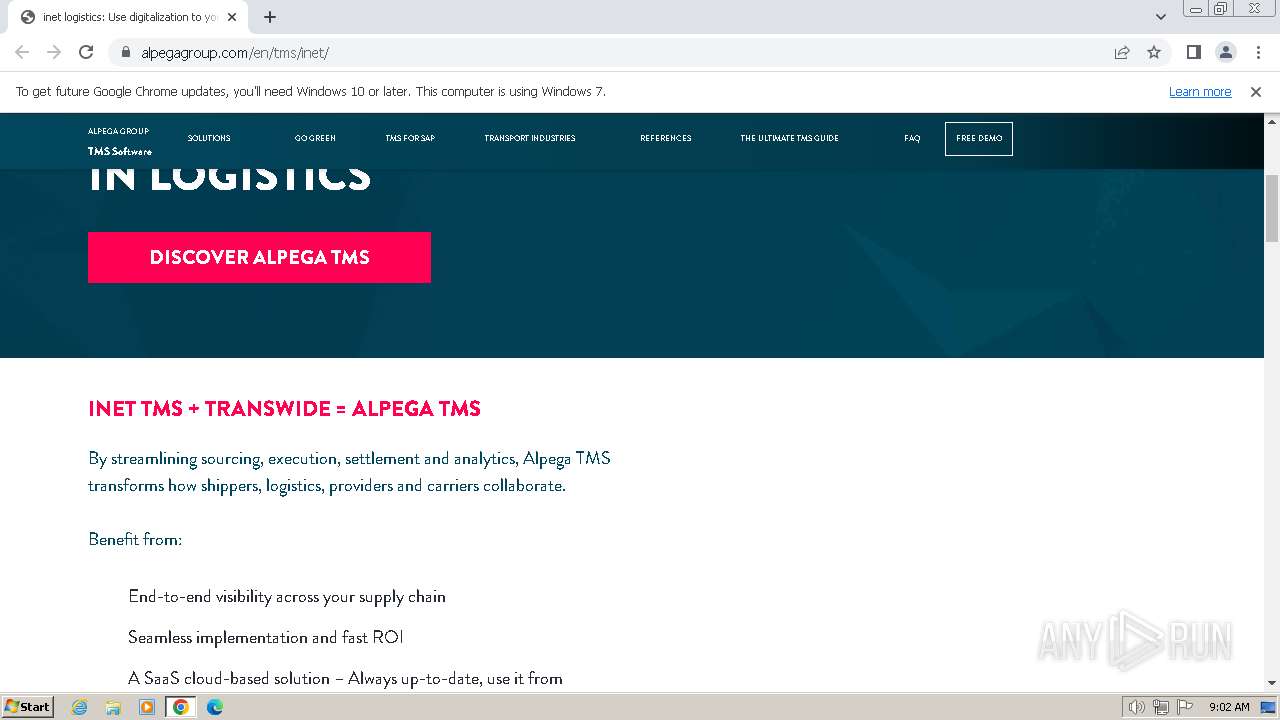Open the tab search chevron
The image size is (1280, 720).
click(x=1160, y=17)
